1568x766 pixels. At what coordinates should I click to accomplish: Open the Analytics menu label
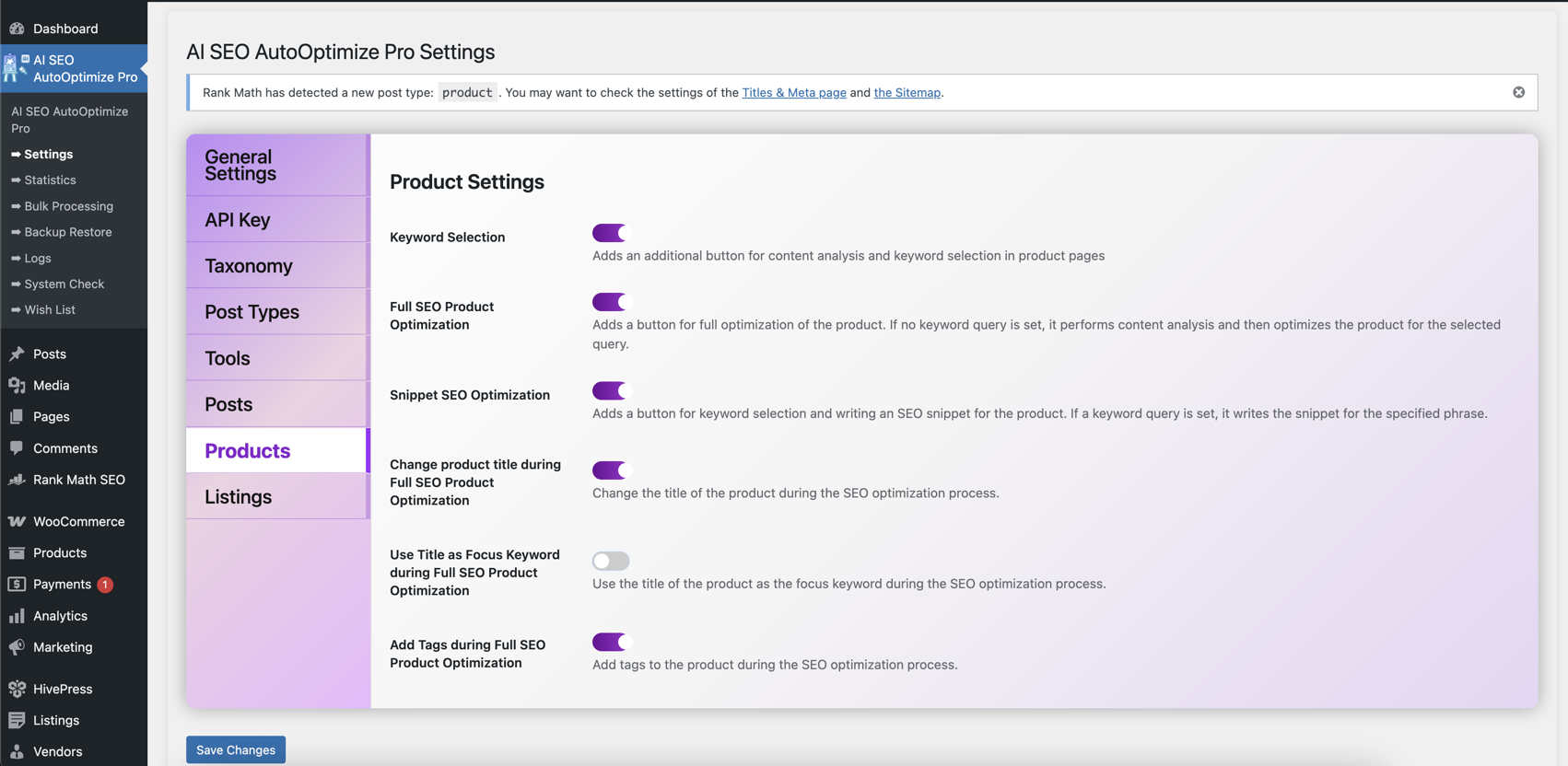(60, 615)
